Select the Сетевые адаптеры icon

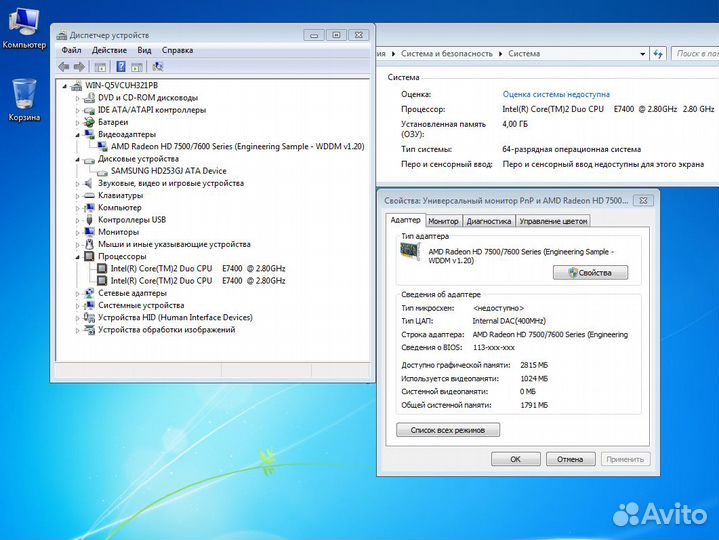[x=89, y=293]
